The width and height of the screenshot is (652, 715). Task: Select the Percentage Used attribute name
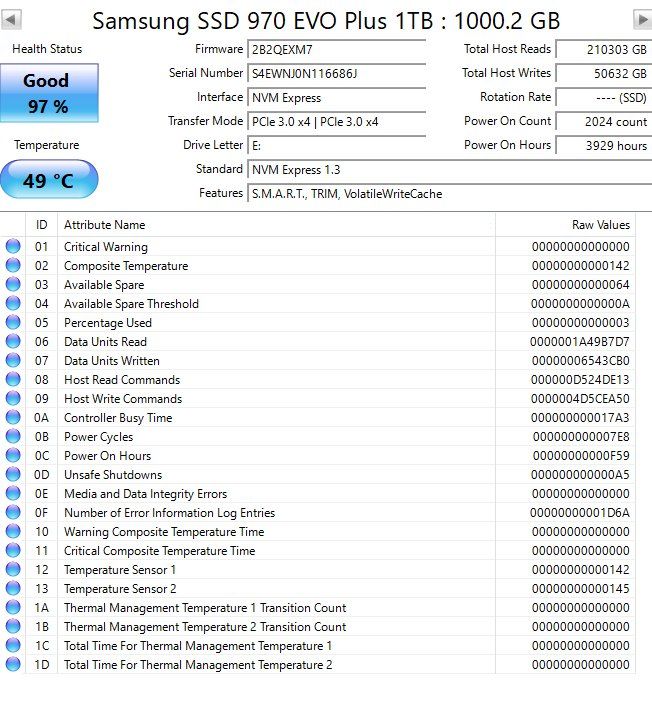click(x=108, y=323)
